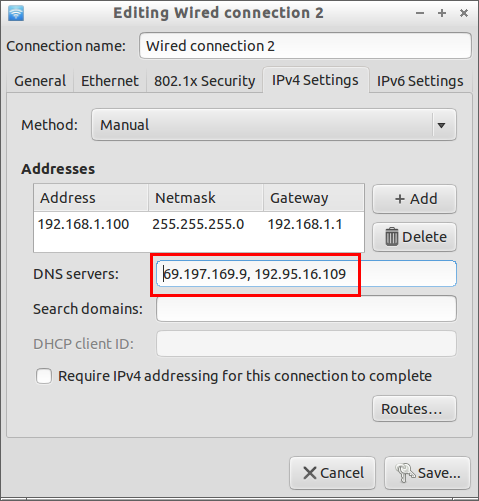Minimize the Editing Wired connection window

point(420,13)
